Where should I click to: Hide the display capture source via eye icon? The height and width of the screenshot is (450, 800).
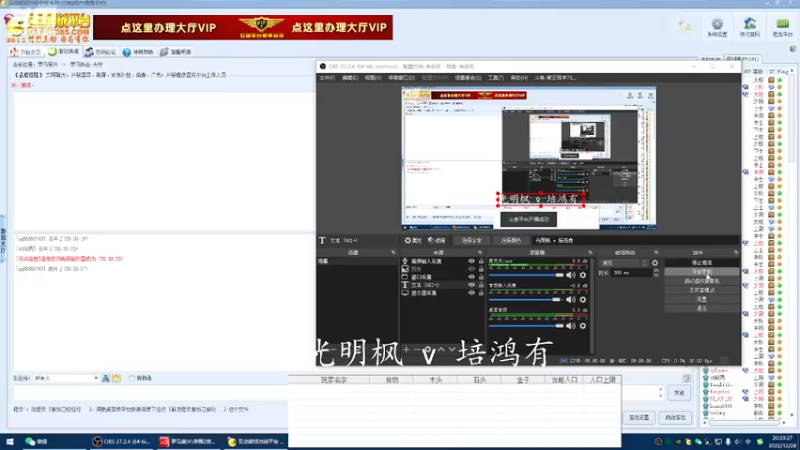pyautogui.click(x=471, y=293)
